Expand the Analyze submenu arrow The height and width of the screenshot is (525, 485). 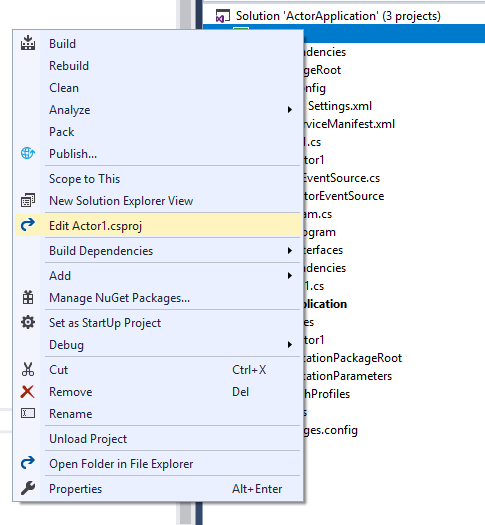click(x=290, y=109)
